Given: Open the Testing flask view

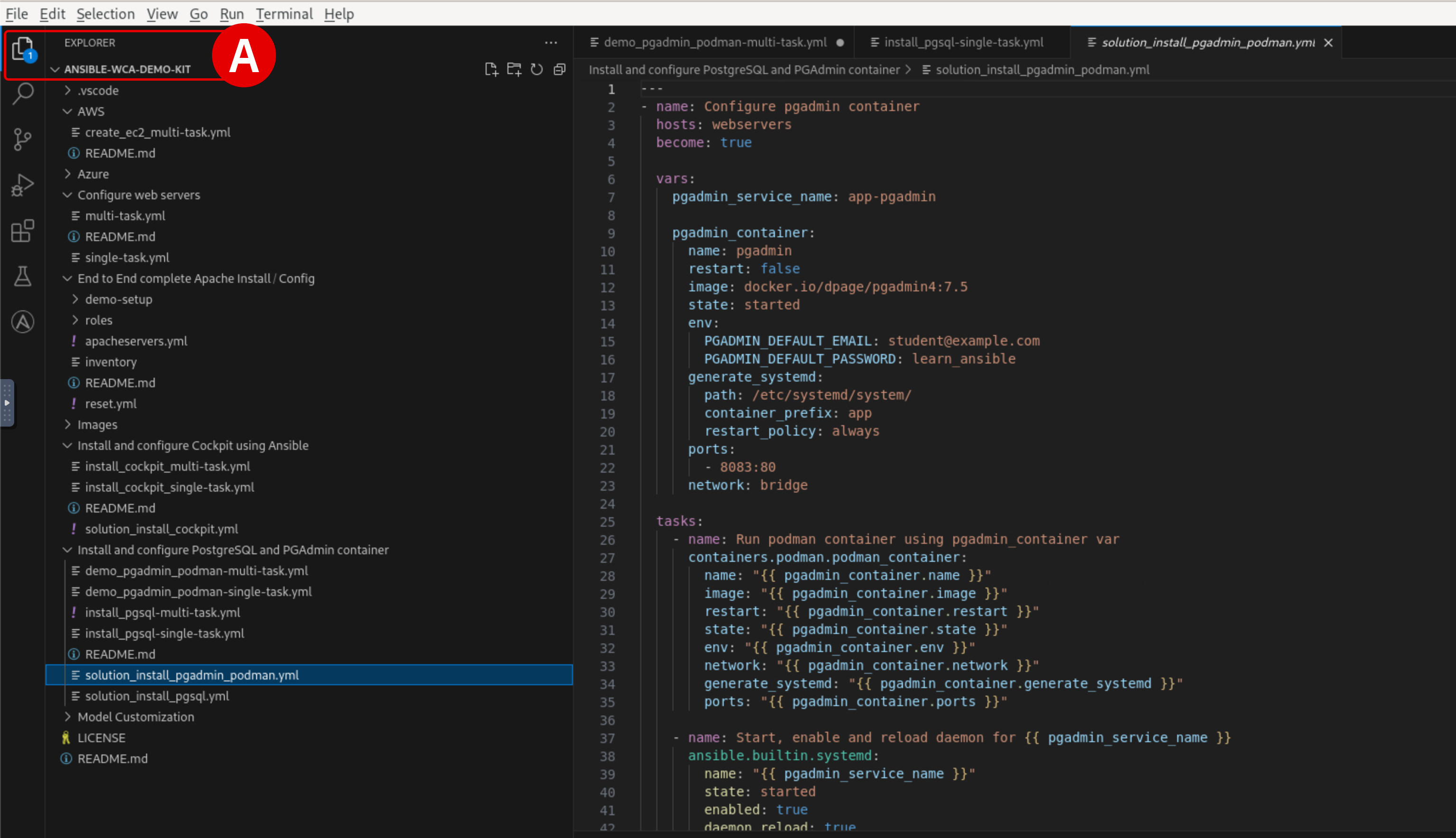Looking at the screenshot, I should pos(23,276).
